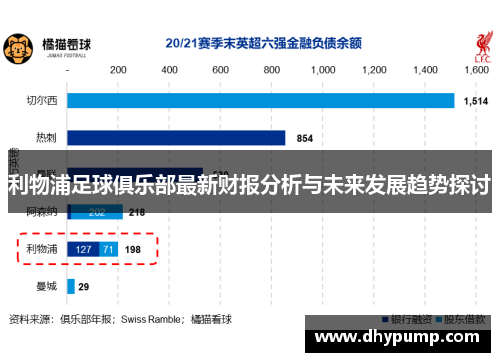
Task: Click the 1,000 axis tick label
Action: tap(323, 70)
